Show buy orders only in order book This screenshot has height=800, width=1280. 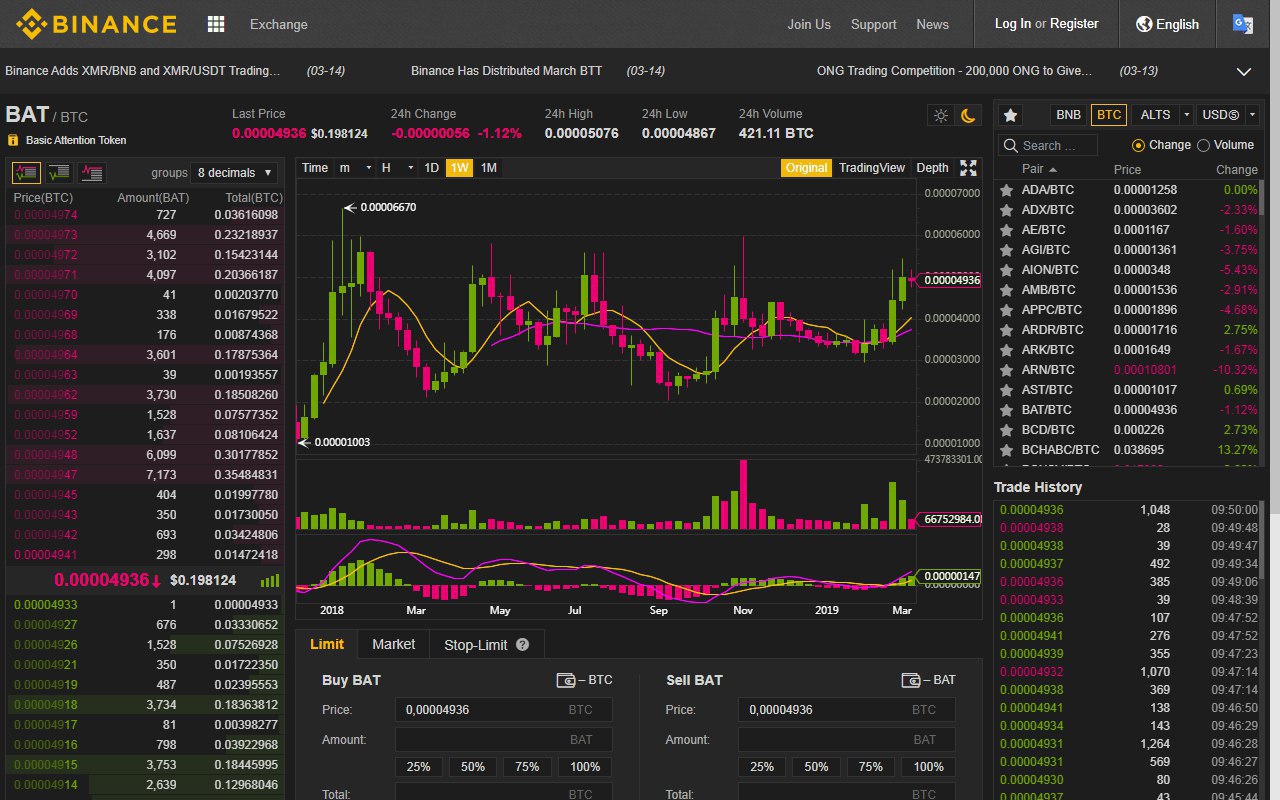[x=59, y=172]
